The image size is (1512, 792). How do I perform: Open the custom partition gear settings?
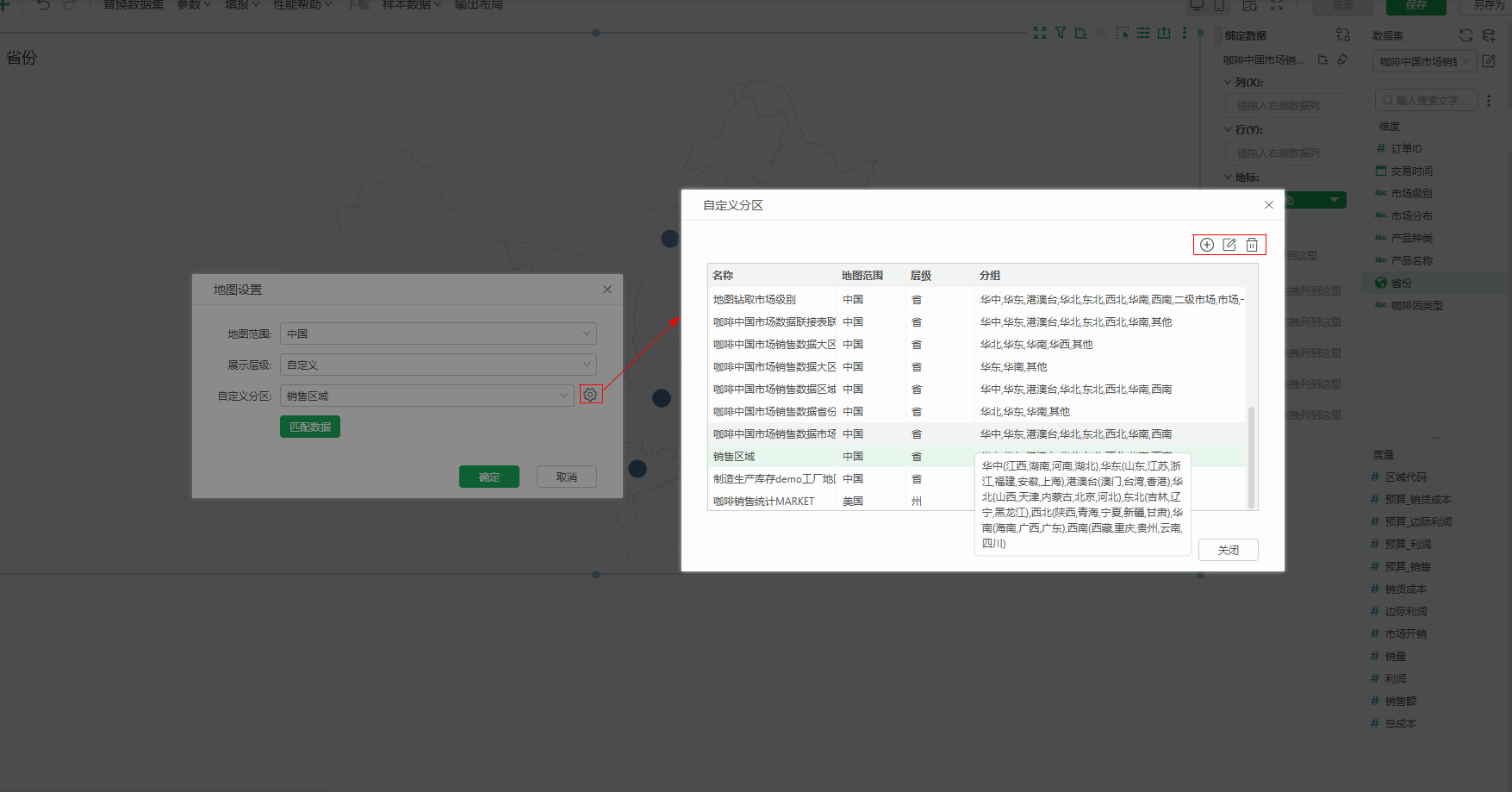(x=590, y=395)
